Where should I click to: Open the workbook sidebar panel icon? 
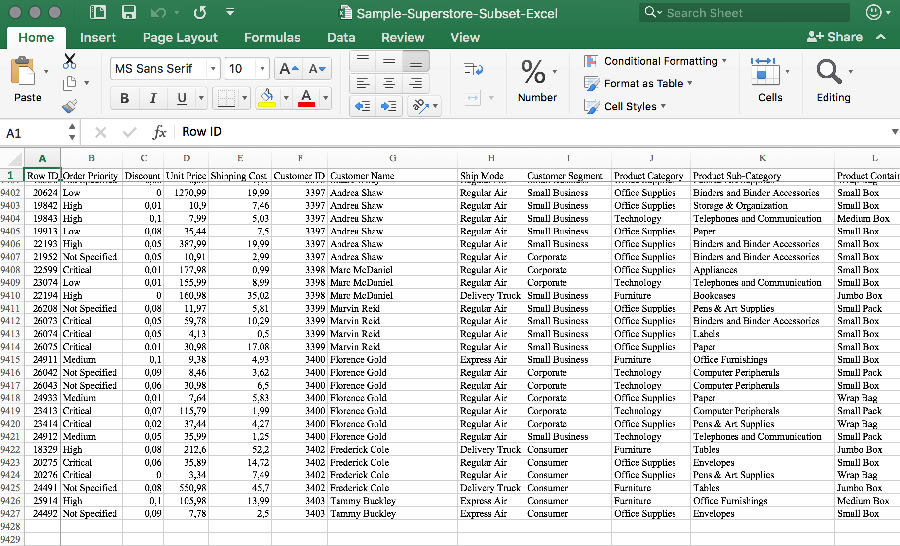click(98, 13)
